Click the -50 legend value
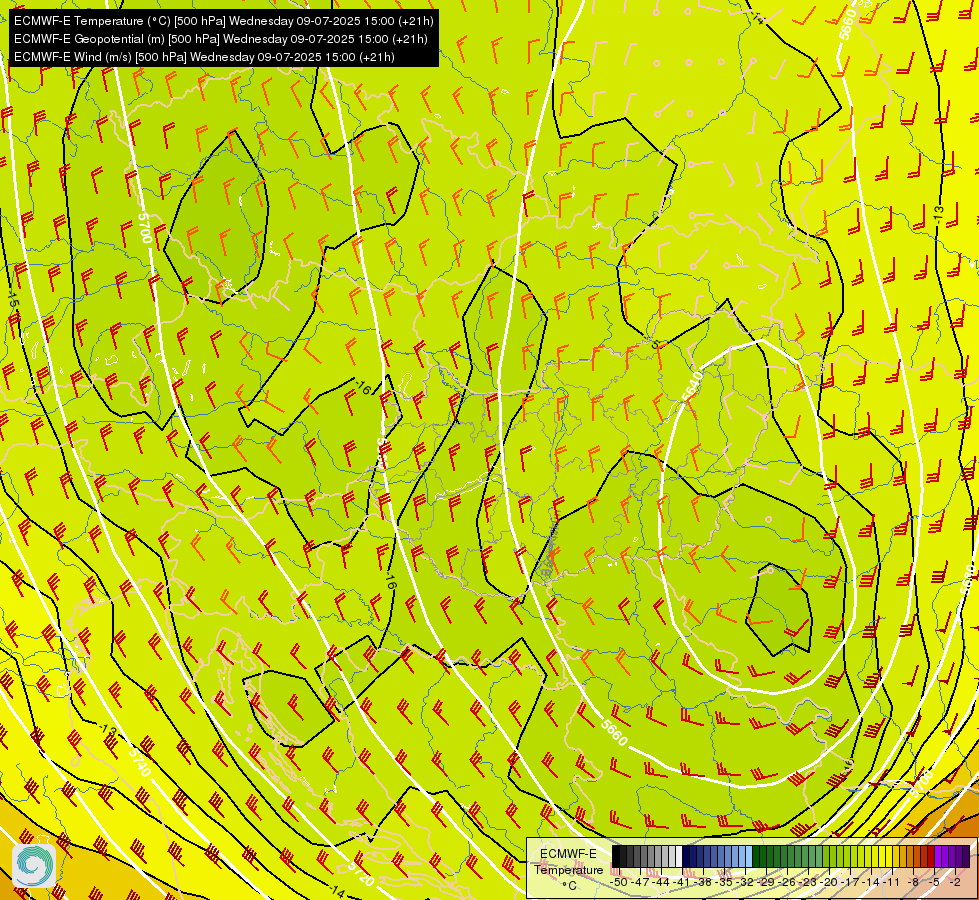This screenshot has width=979, height=900. point(619,882)
